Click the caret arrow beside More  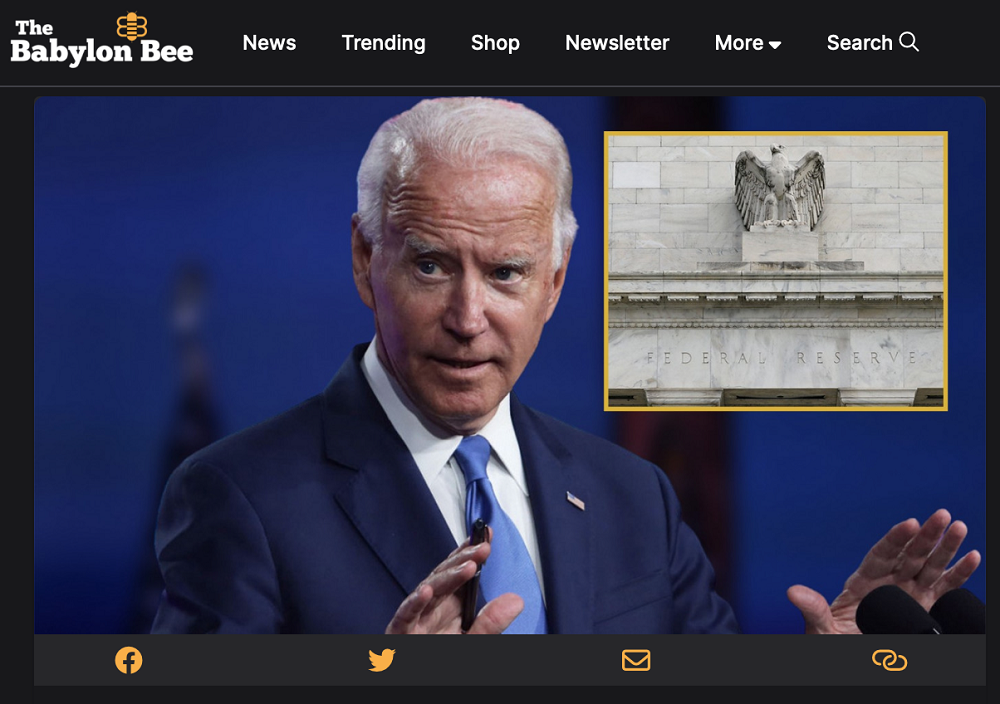pyautogui.click(x=775, y=45)
